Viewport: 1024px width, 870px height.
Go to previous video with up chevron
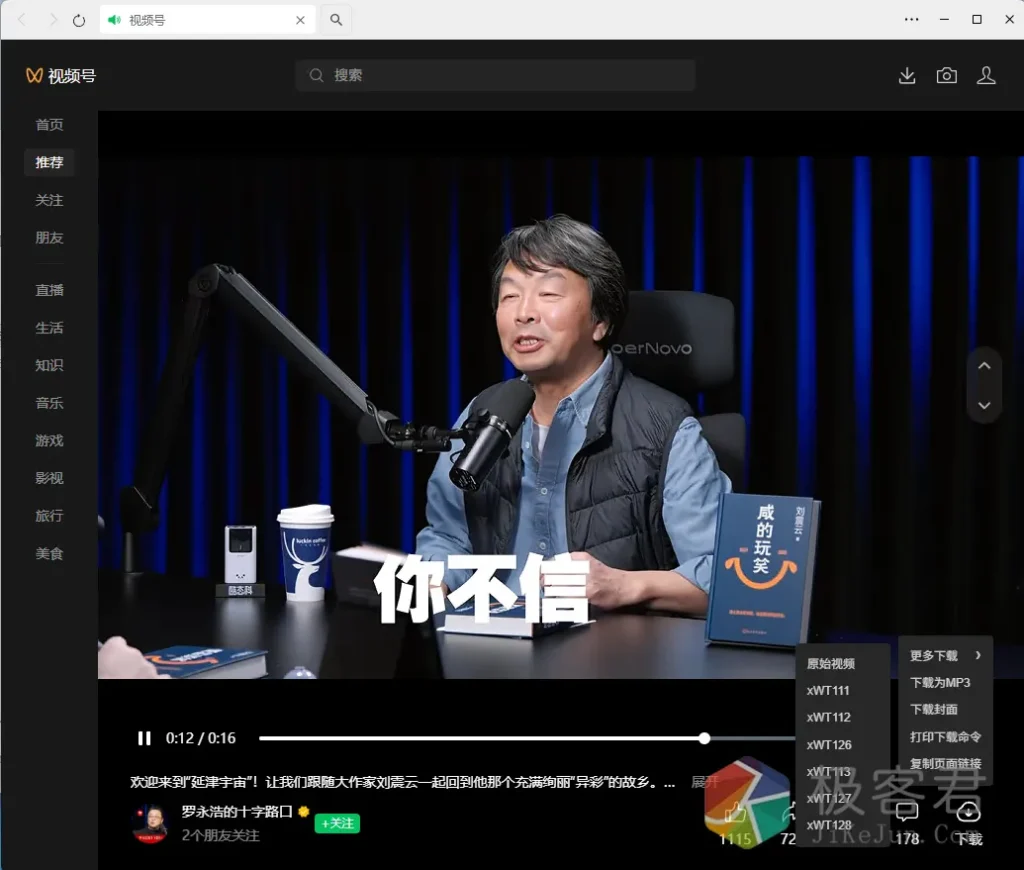coord(984,366)
